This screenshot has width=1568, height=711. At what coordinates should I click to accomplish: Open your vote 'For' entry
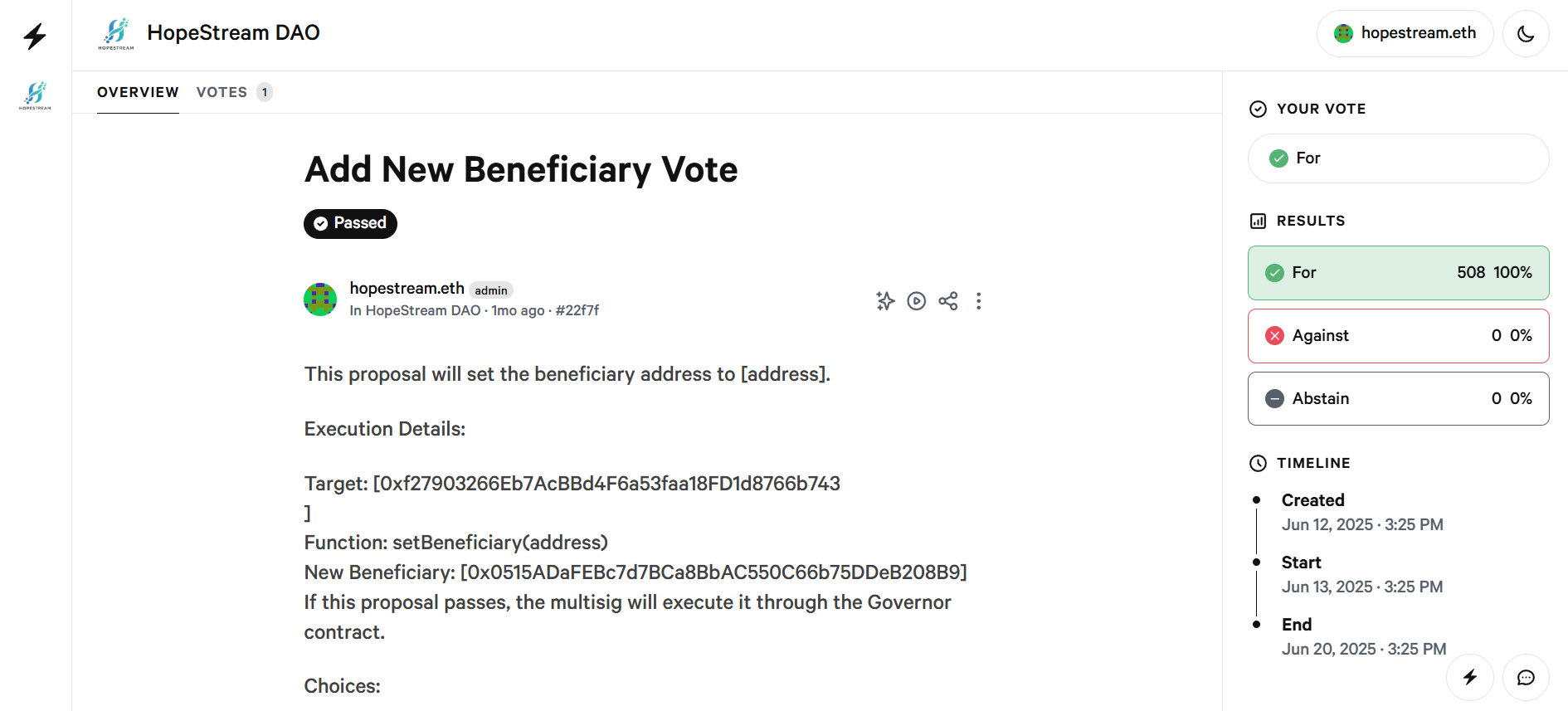point(1398,158)
